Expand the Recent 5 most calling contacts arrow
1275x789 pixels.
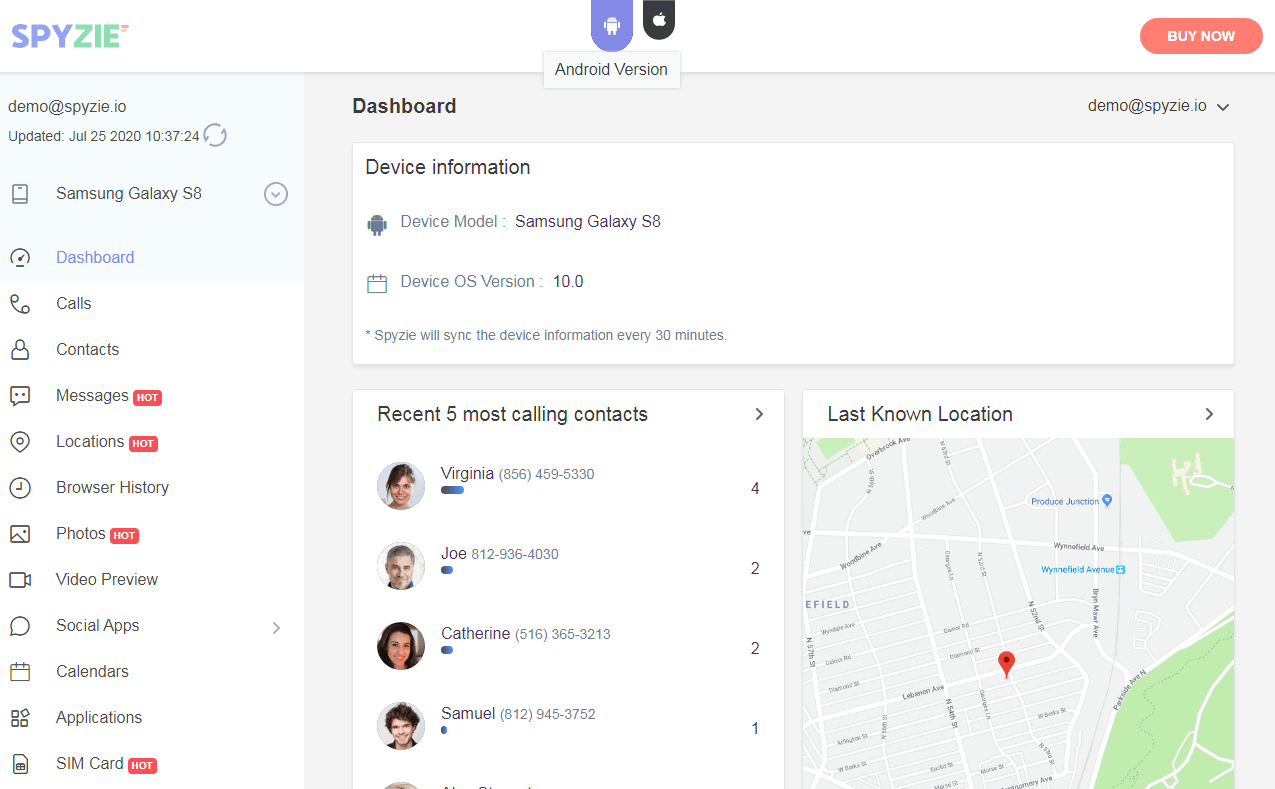[759, 414]
